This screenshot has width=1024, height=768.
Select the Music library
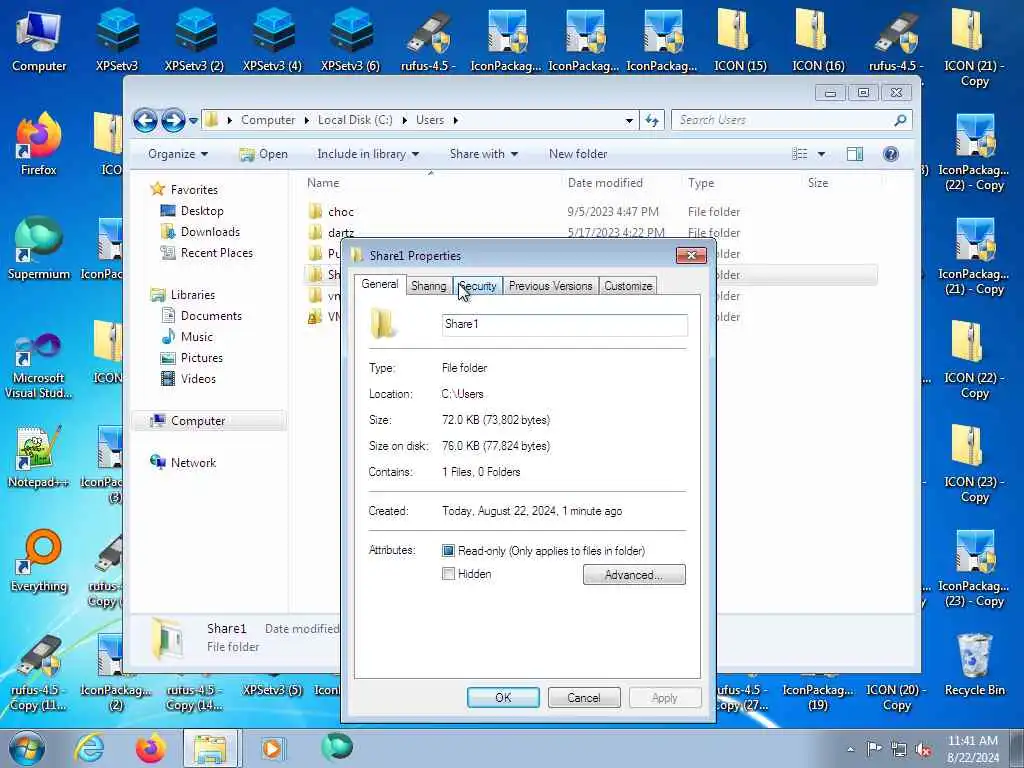pos(196,336)
